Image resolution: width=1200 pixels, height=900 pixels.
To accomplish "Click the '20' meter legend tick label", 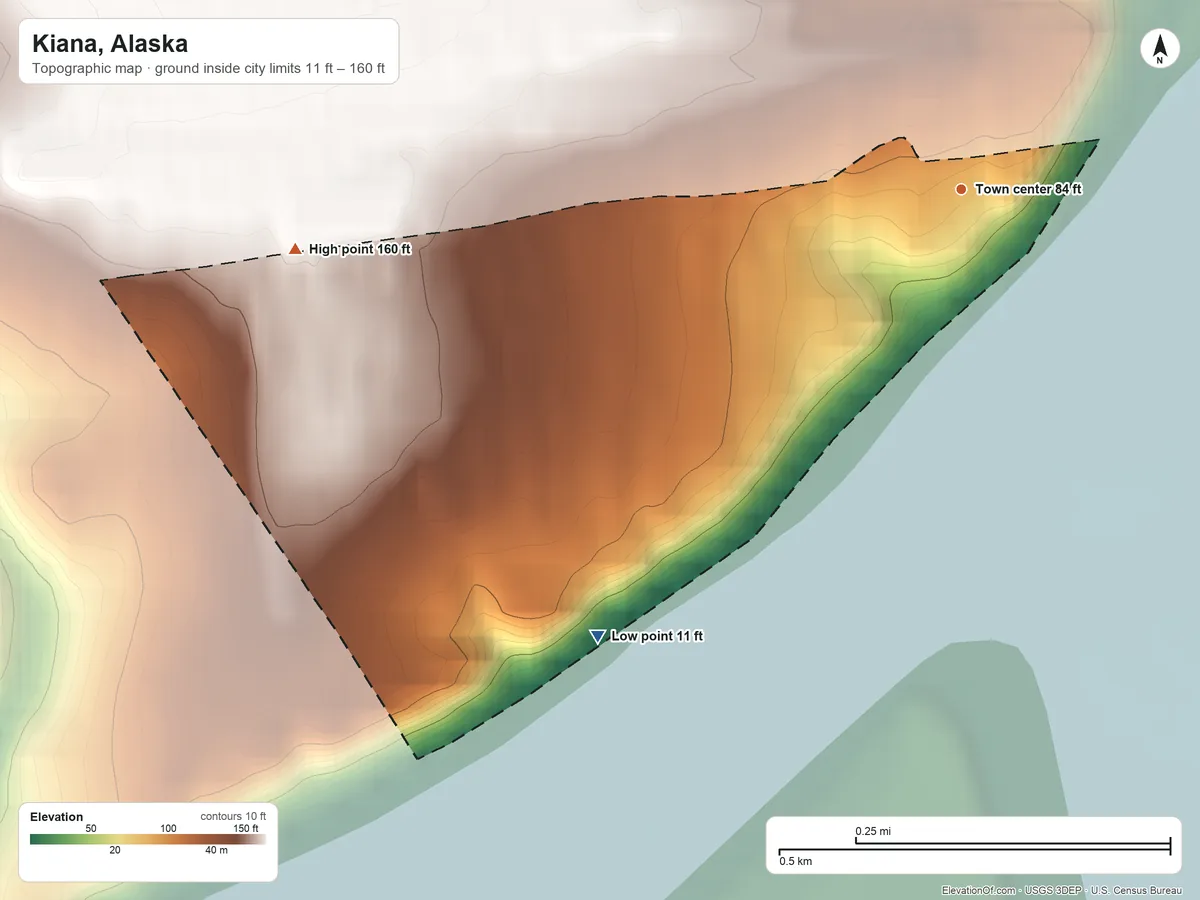I will 115,850.
